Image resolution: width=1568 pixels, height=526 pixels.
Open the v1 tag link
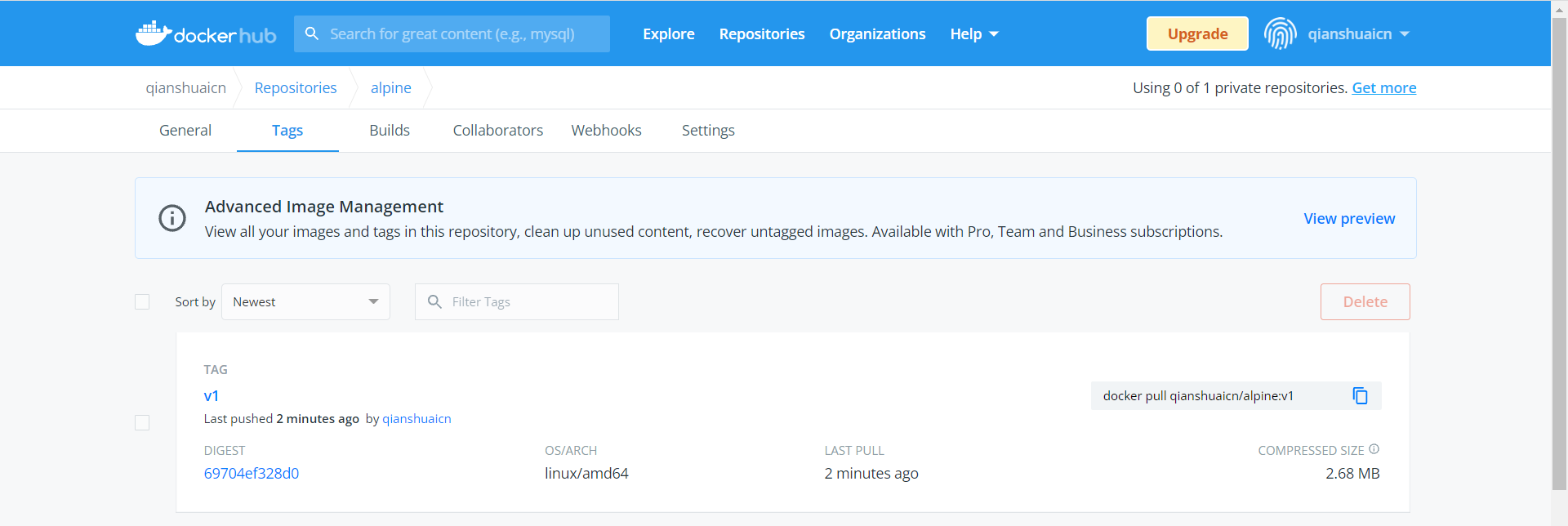tap(211, 395)
